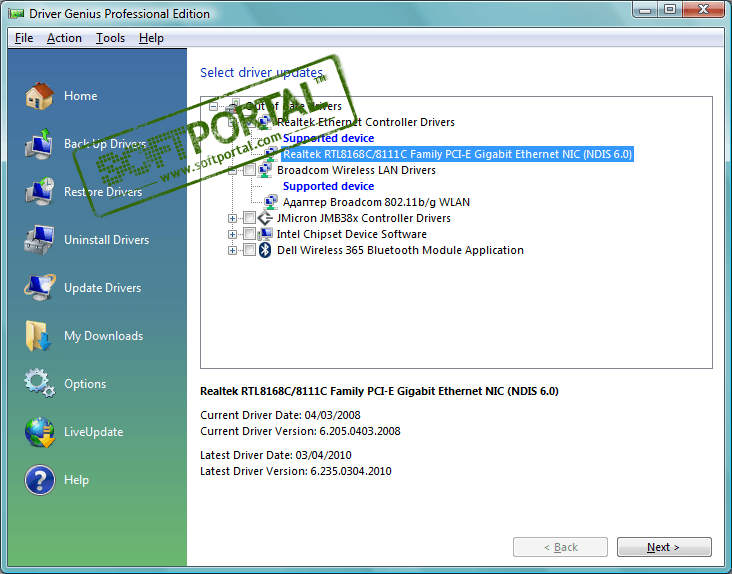The width and height of the screenshot is (732, 574).
Task: Click the Next > button
Action: [664, 547]
